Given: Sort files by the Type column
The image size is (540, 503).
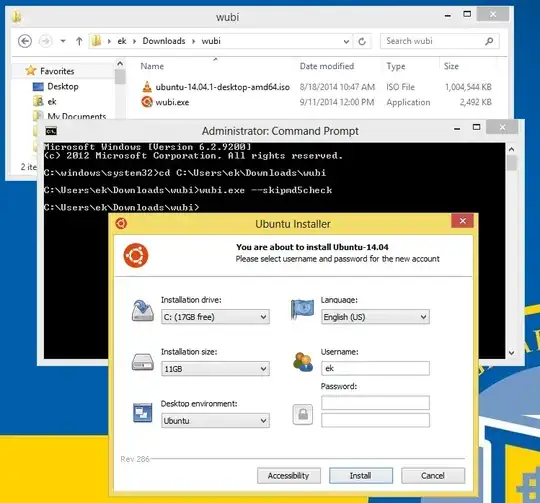Looking at the screenshot, I should 395,66.
